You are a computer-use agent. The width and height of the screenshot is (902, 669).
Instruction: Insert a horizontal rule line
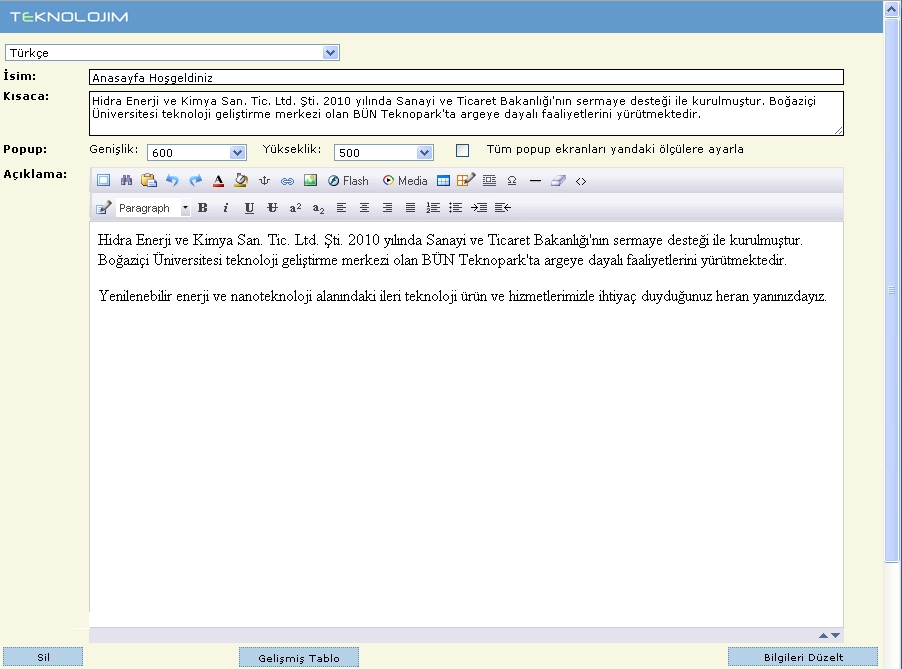tap(535, 181)
